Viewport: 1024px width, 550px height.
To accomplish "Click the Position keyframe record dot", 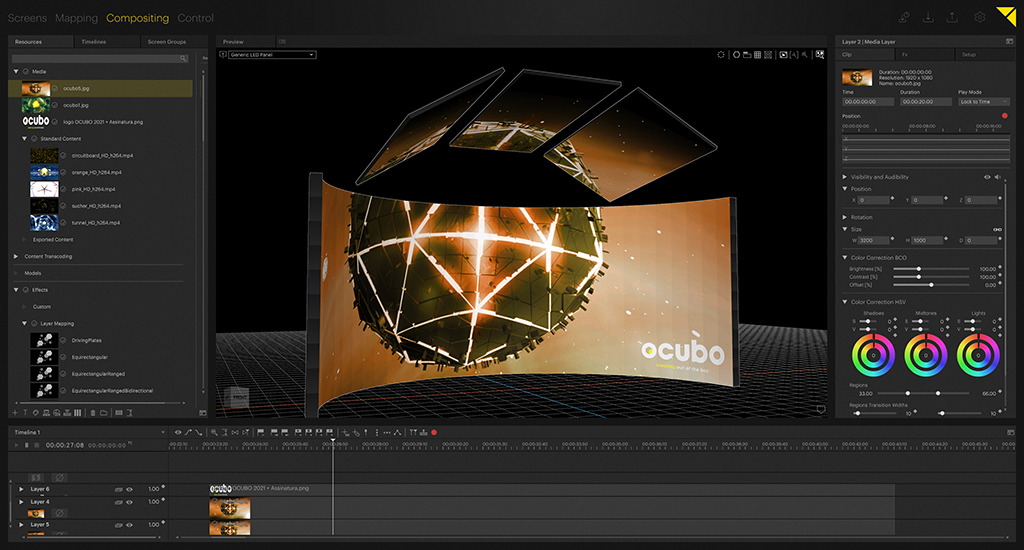I will coord(1004,116).
